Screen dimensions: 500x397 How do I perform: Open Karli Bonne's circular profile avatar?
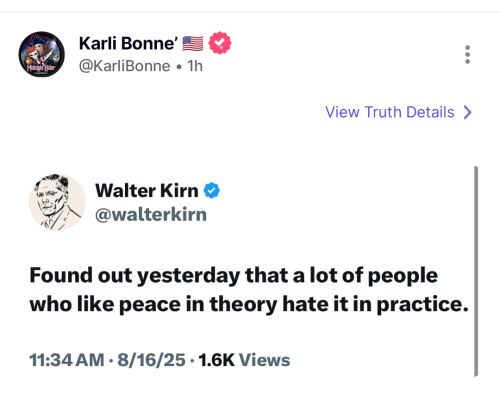click(41, 54)
